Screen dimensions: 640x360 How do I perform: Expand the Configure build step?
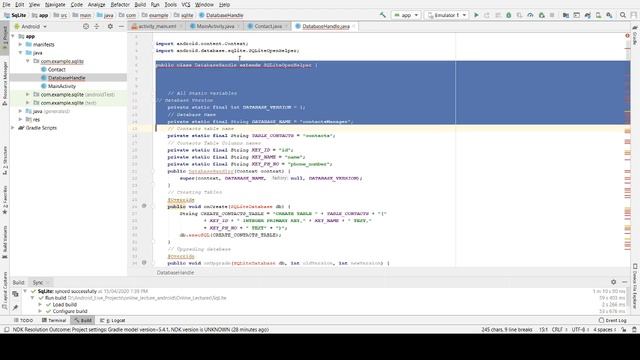pos(40,311)
